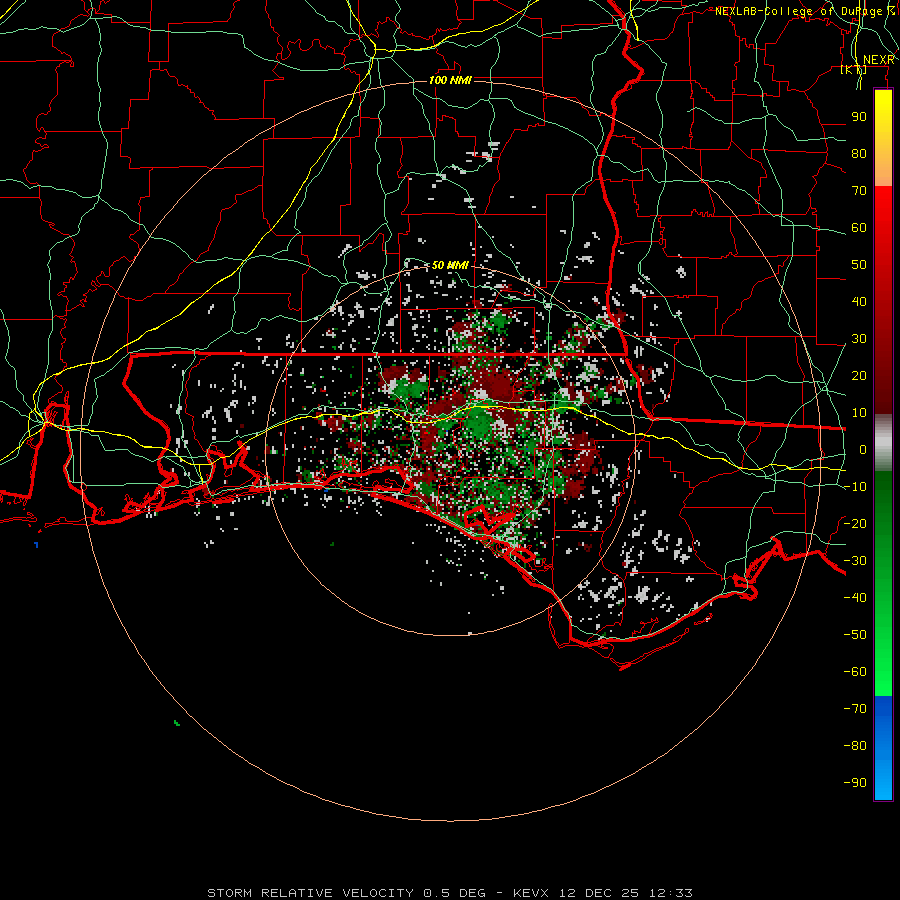Click the NEXLAB-College of DuPage credit text

click(x=804, y=11)
